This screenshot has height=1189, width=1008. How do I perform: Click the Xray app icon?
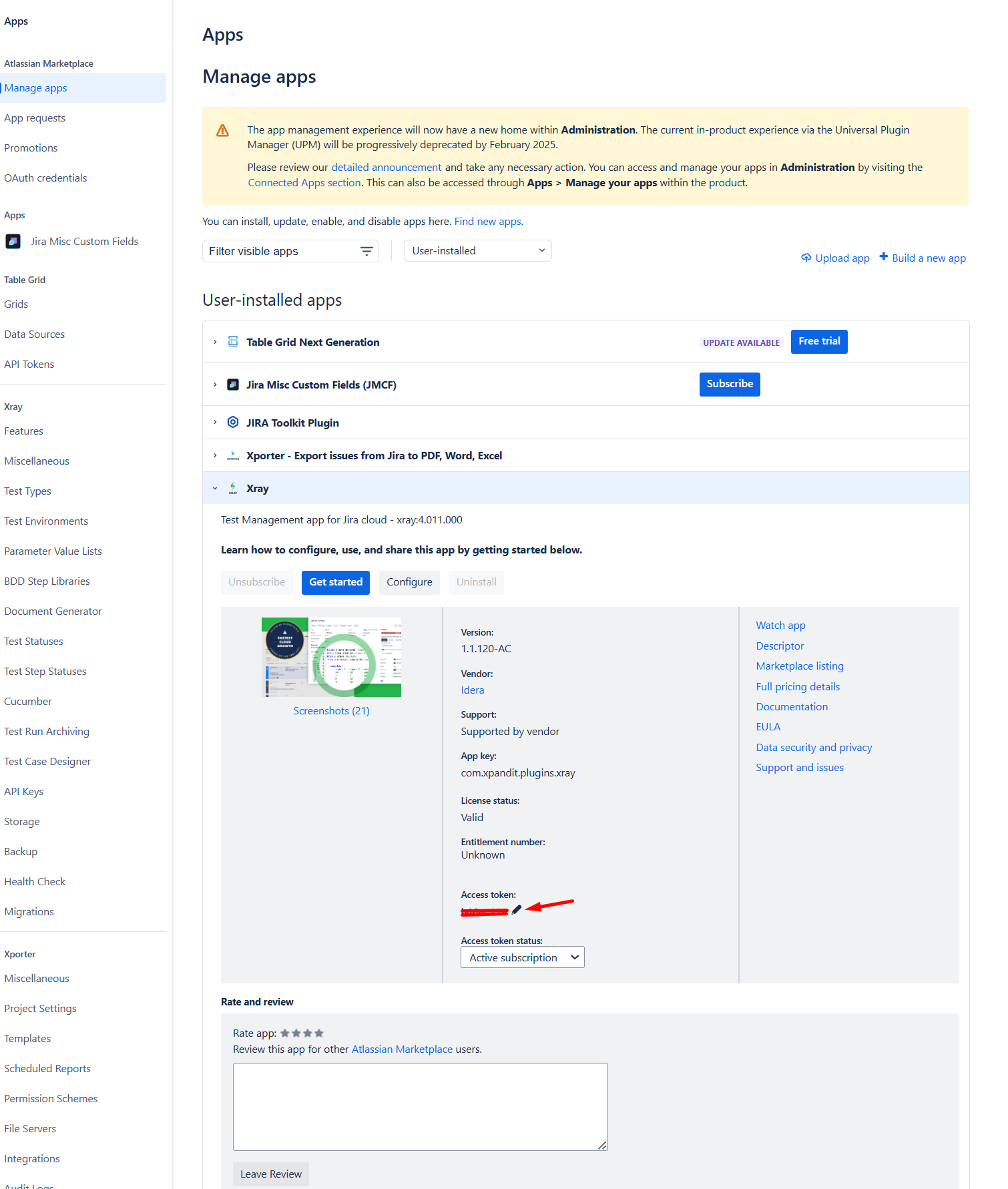tap(233, 488)
